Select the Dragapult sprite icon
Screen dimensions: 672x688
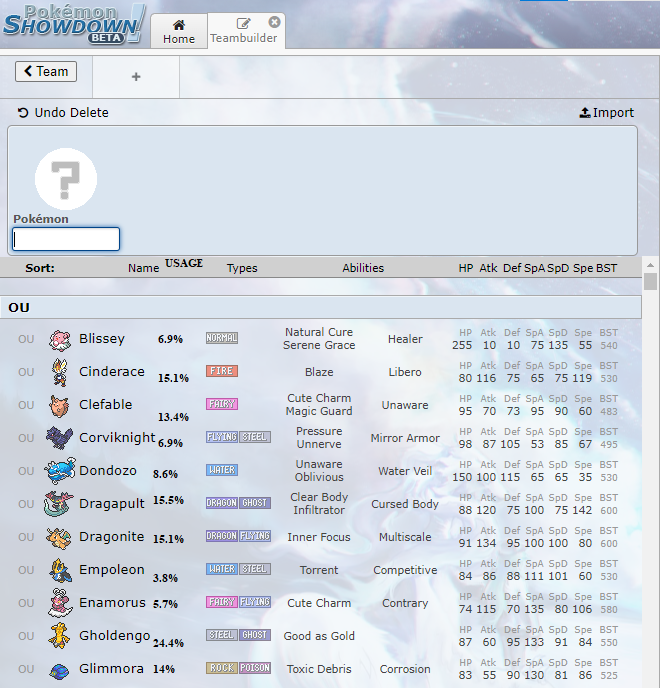(59, 504)
